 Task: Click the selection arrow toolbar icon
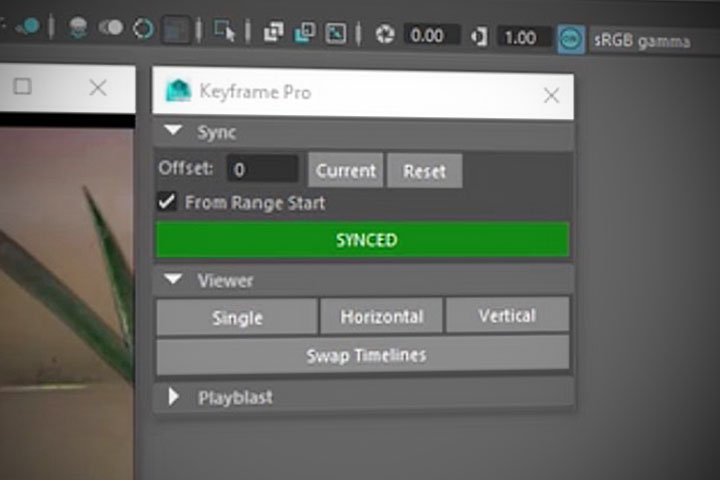click(225, 31)
